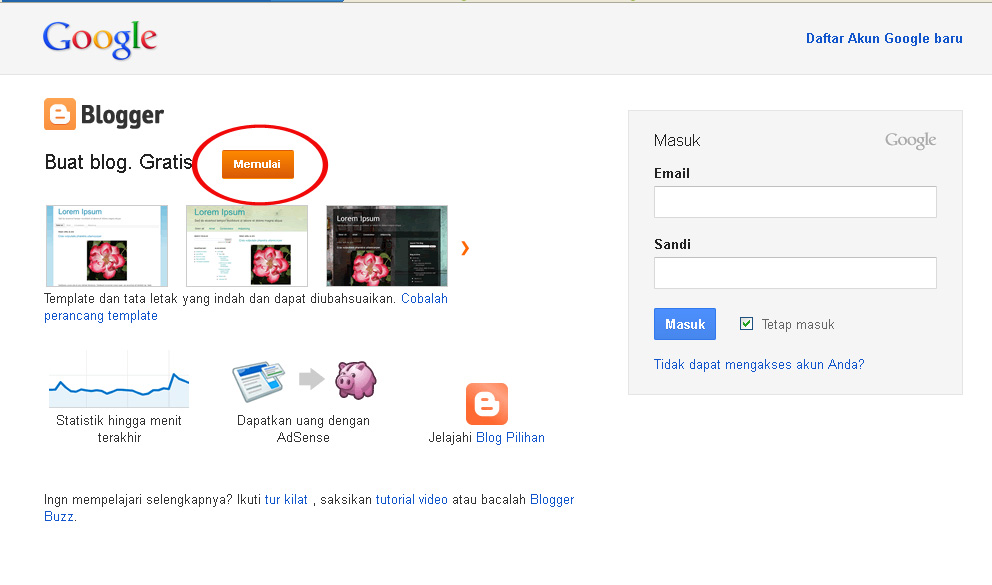Viewport: 992px width, 585px height.
Task: Toggle the Tetap masuk checkbox
Action: point(746,324)
